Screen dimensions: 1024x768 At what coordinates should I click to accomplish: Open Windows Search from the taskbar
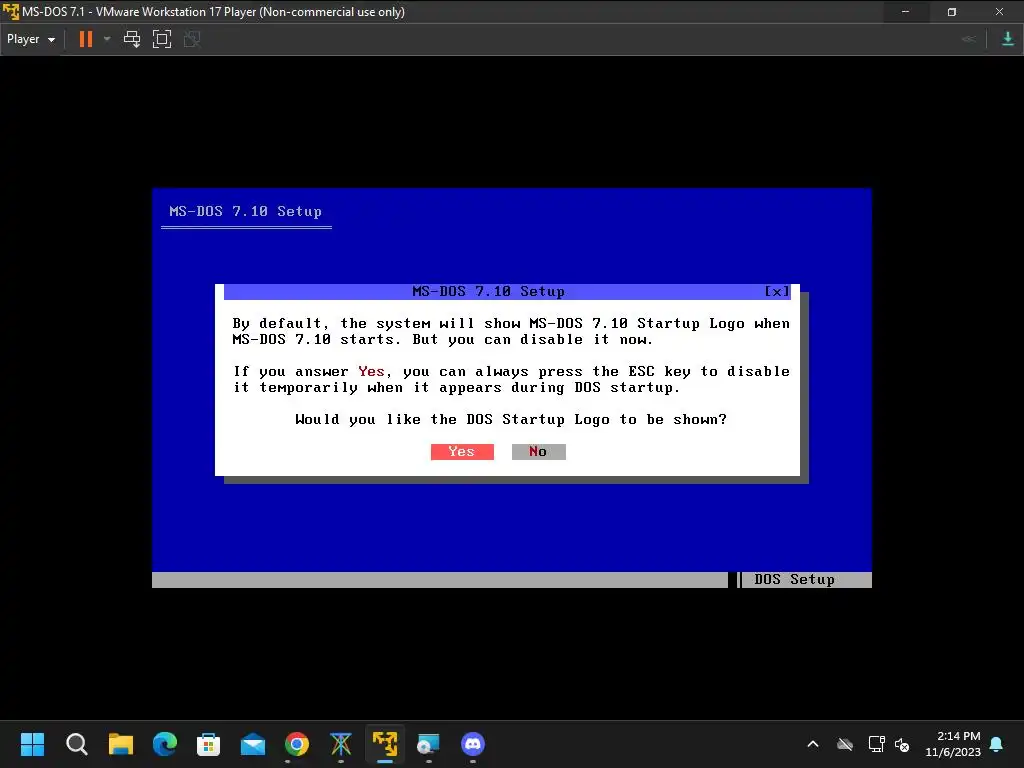(76, 744)
